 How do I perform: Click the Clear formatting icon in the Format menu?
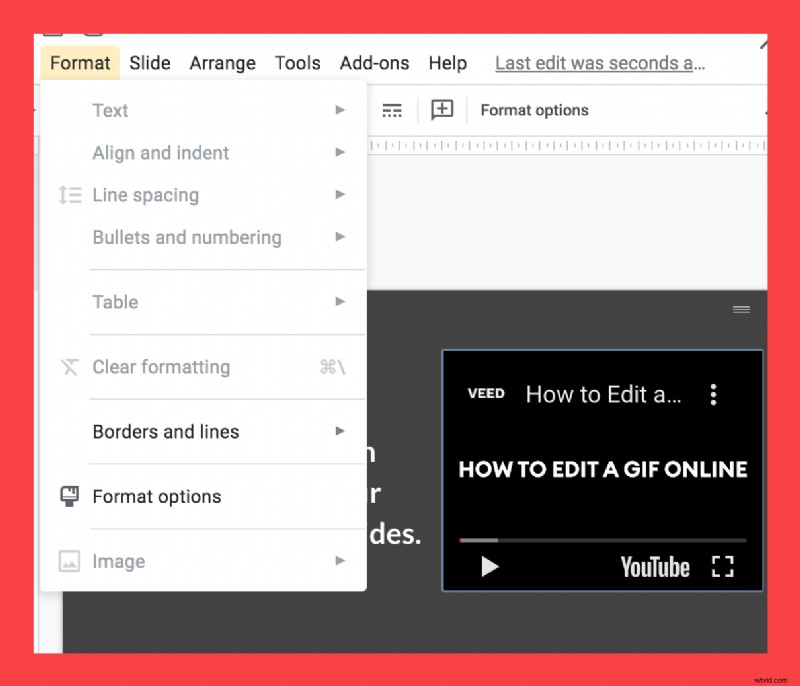[x=70, y=368]
